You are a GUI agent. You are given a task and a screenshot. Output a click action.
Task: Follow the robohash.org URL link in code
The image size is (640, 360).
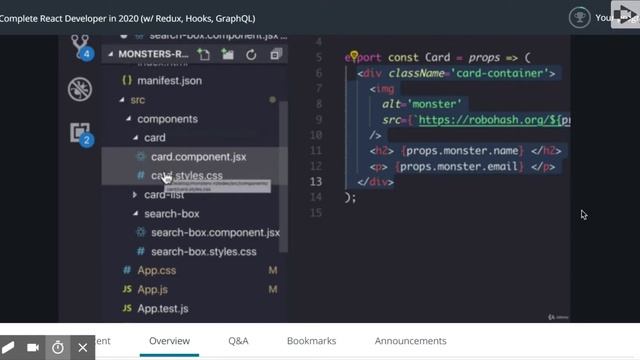click(x=494, y=120)
